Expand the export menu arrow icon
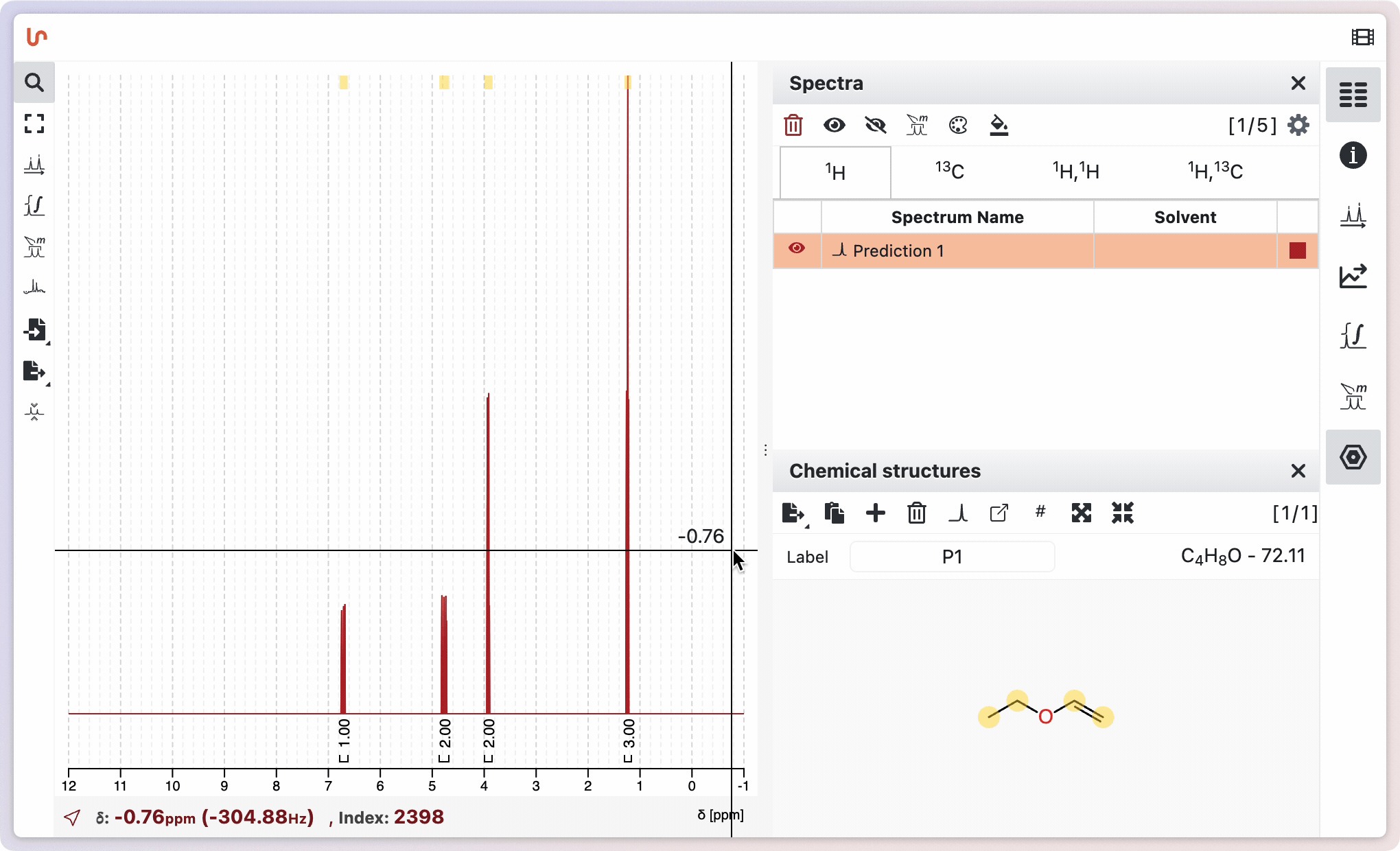The height and width of the screenshot is (851, 1400). (x=36, y=371)
